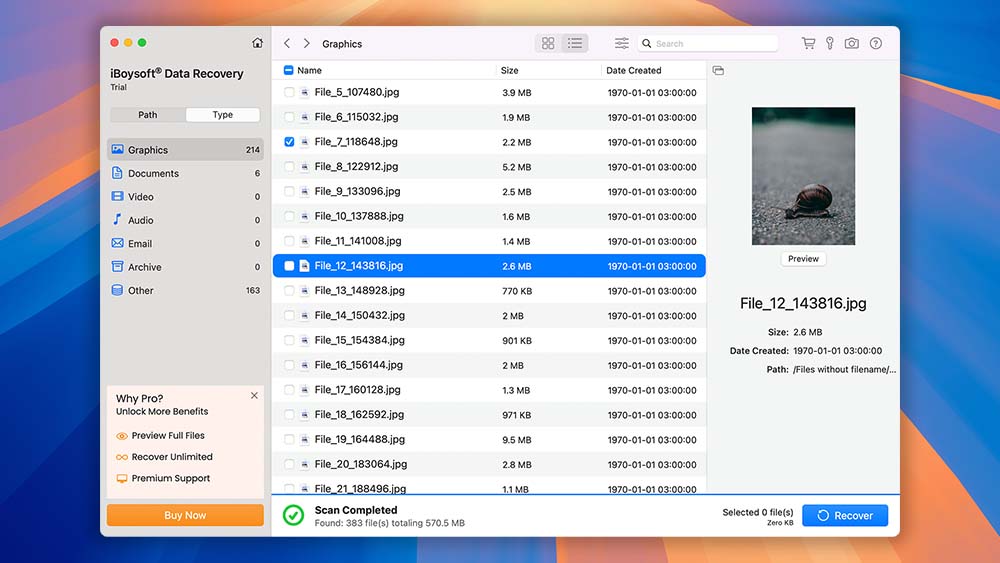Open the help question mark icon
This screenshot has height=563, width=1000.
click(x=876, y=43)
